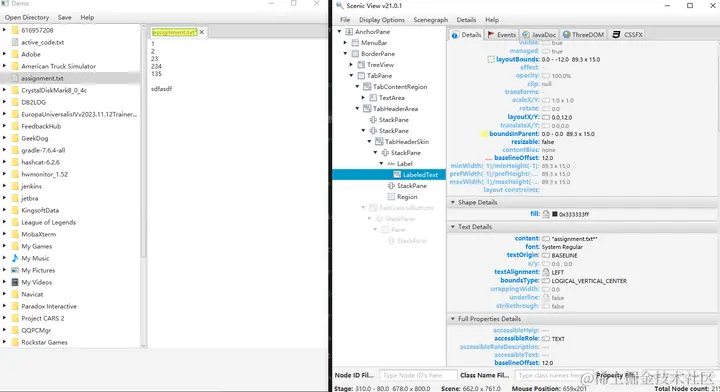The height and width of the screenshot is (392, 720).
Task: Collapse the TabHeaderArea node
Action: point(357,109)
